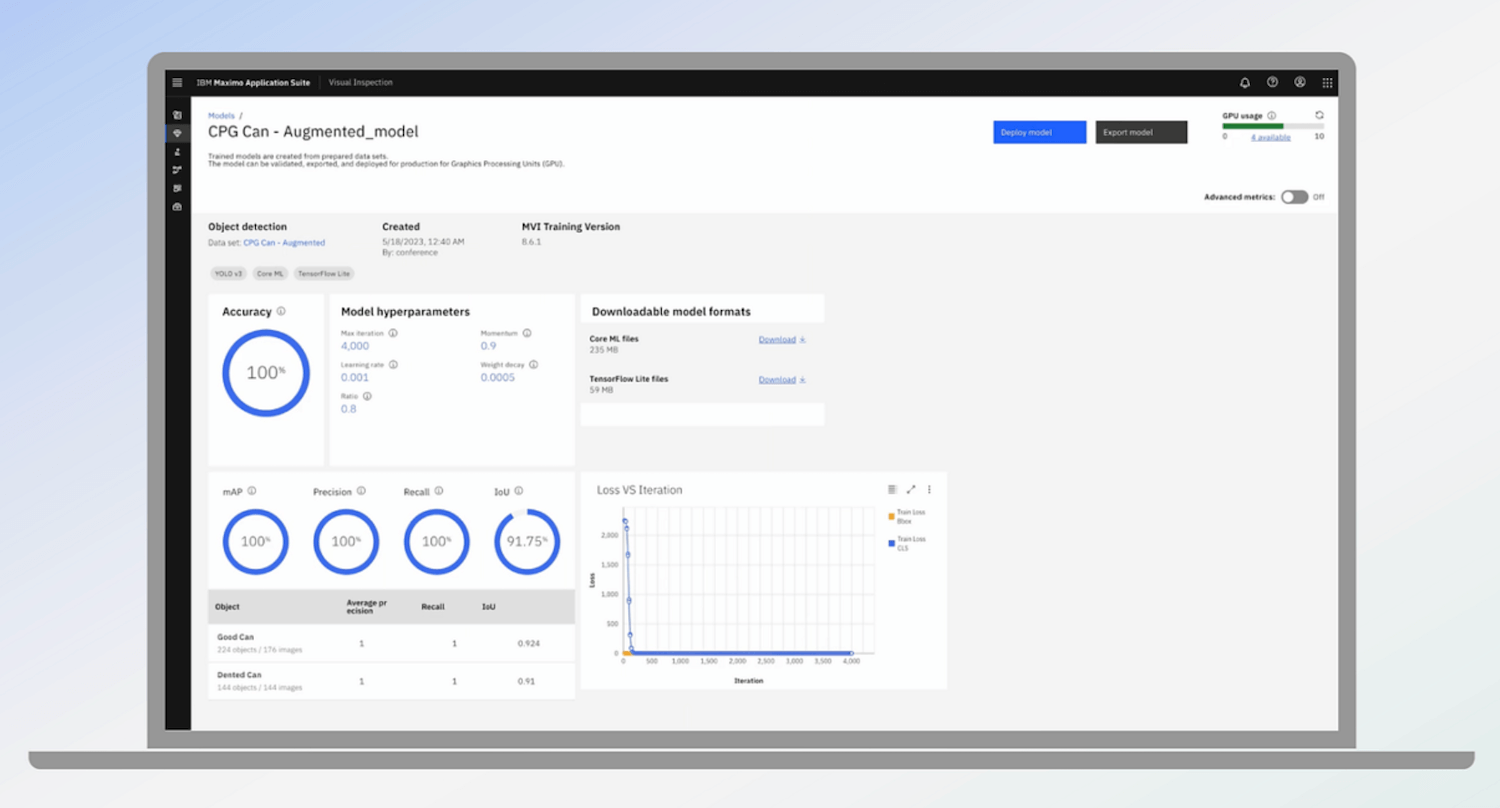Open the user profile icon

pos(1300,83)
